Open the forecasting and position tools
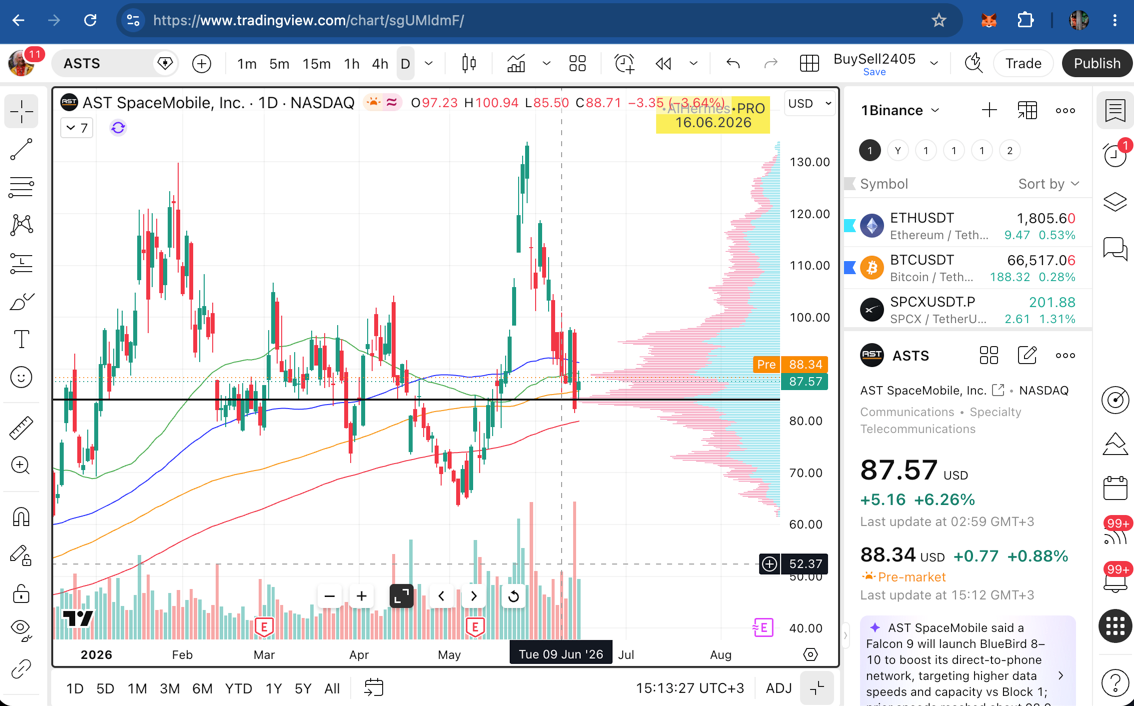This screenshot has height=706, width=1134. [x=21, y=263]
